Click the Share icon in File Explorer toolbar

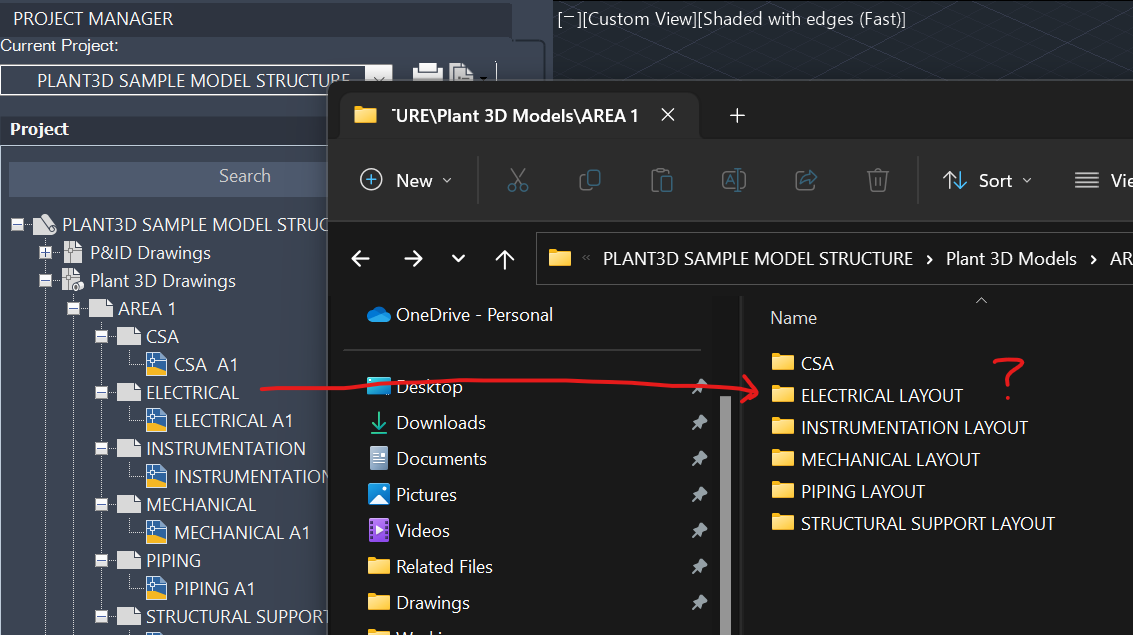(805, 180)
